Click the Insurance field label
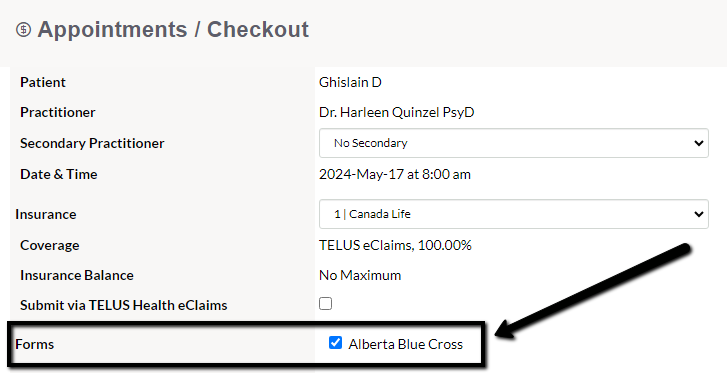The image size is (727, 373). pos(45,214)
